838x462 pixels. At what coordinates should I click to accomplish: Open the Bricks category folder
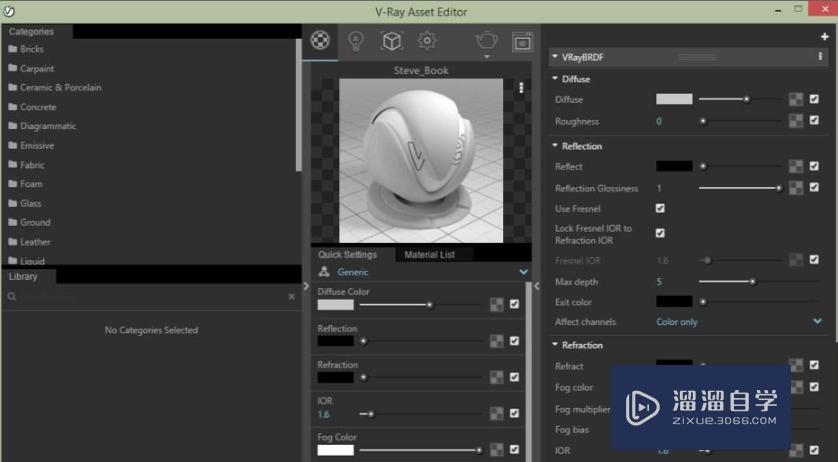[x=26, y=49]
